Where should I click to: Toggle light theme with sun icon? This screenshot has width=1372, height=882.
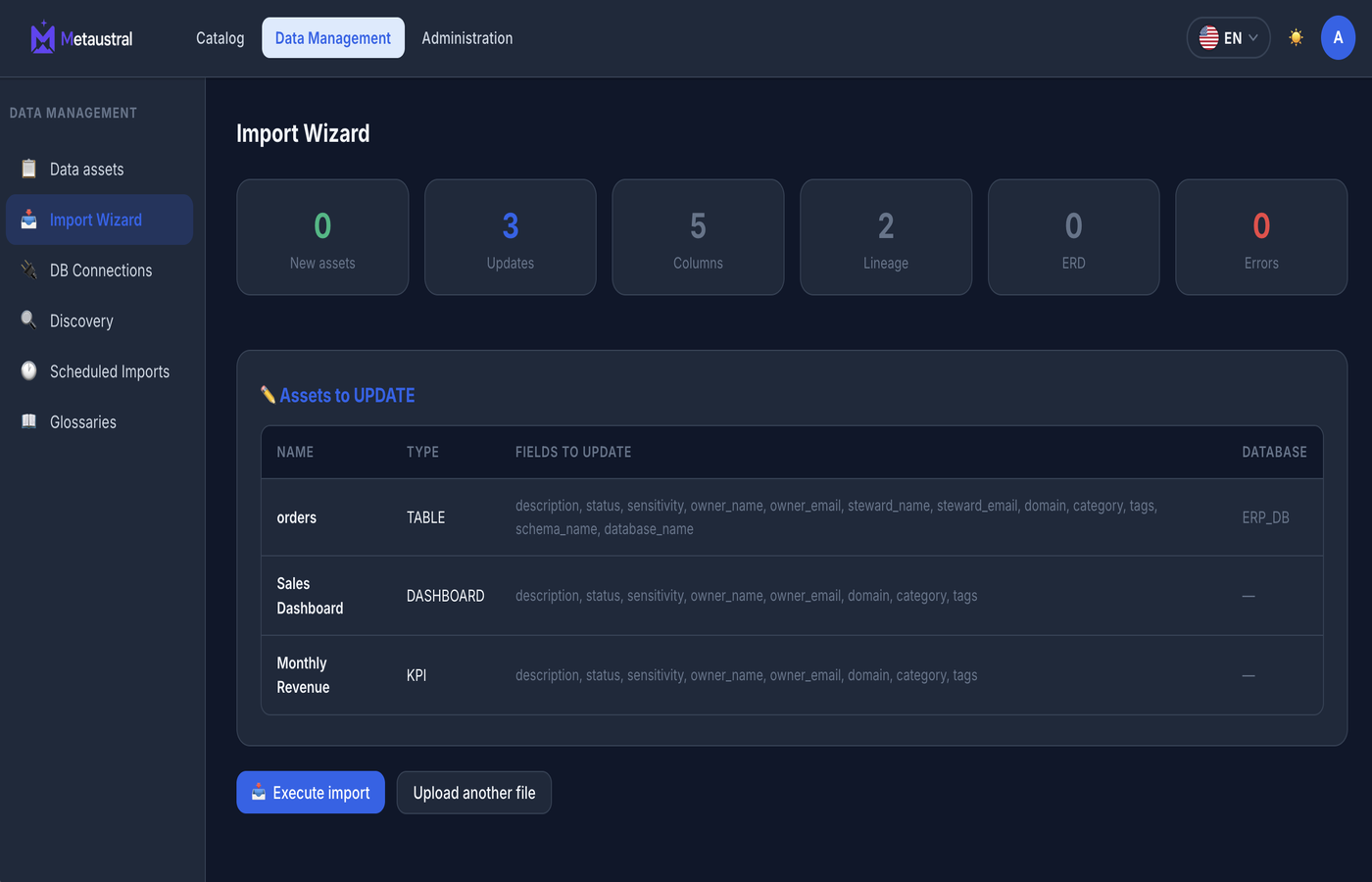click(x=1296, y=37)
